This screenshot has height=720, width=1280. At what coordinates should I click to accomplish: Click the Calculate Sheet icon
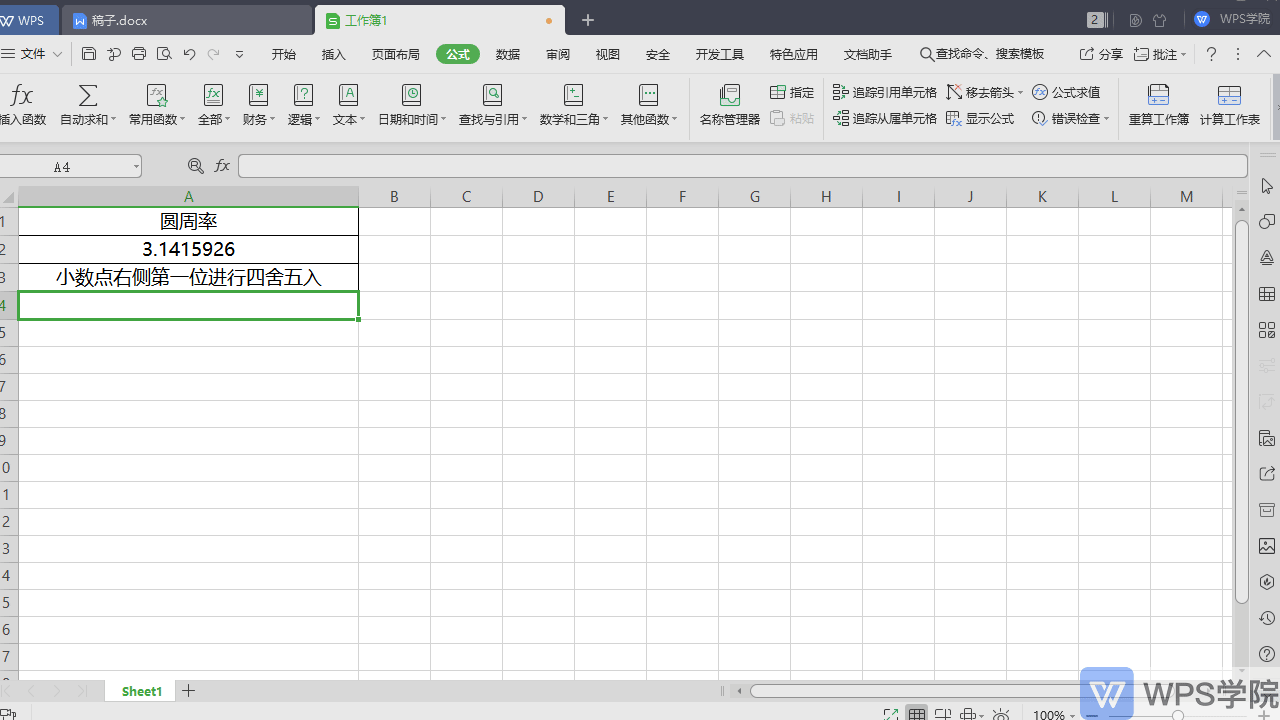[x=1229, y=96]
